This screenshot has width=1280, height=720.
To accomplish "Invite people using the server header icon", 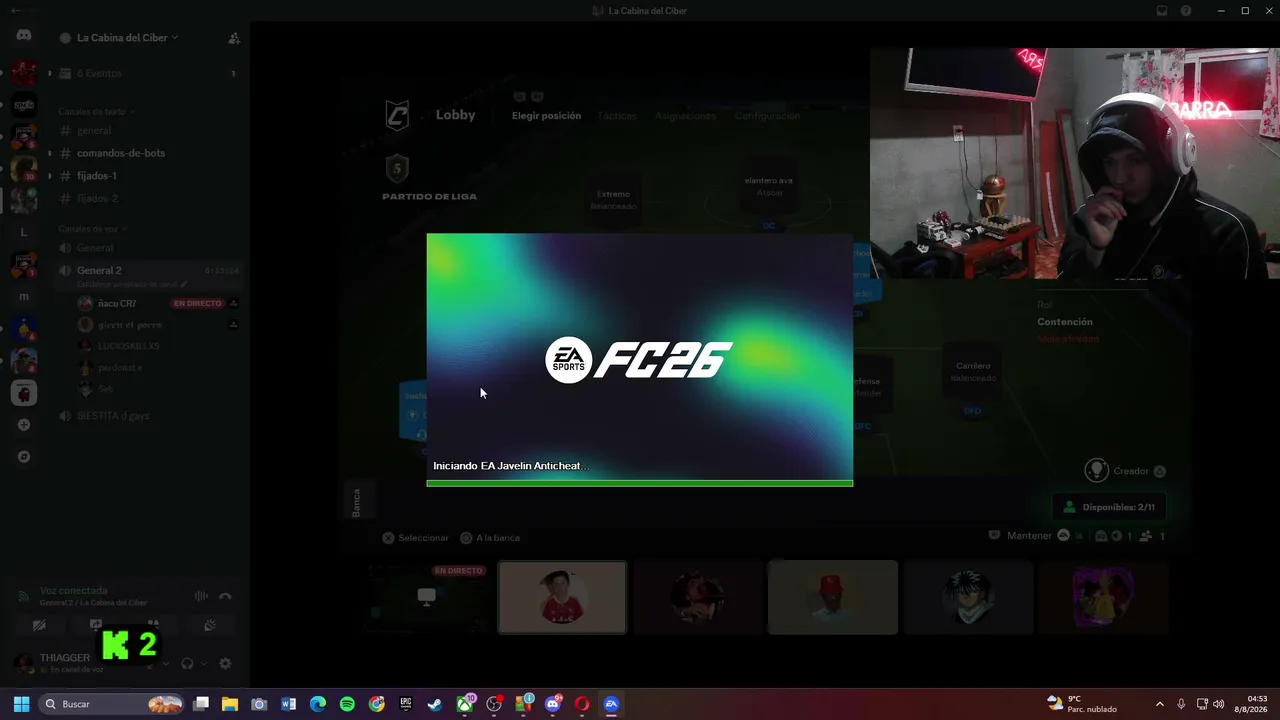I will click(234, 38).
